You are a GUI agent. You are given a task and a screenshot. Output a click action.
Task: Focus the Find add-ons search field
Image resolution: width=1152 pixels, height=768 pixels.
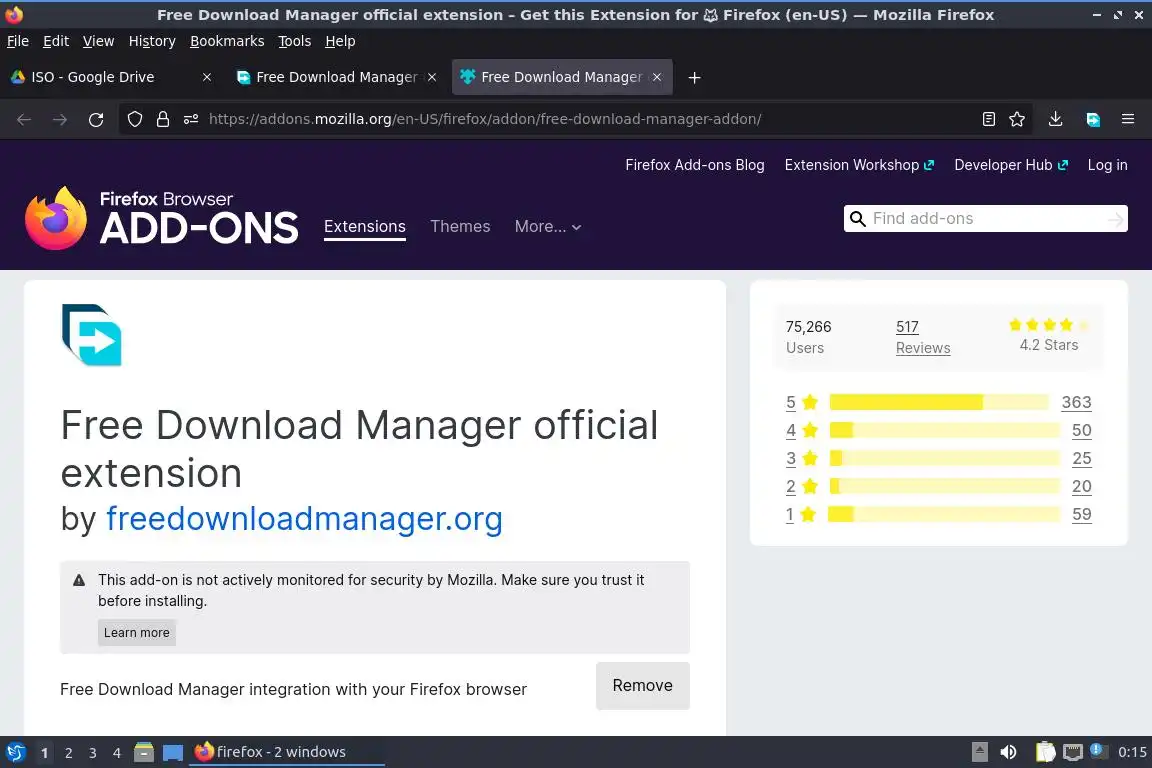coord(986,218)
